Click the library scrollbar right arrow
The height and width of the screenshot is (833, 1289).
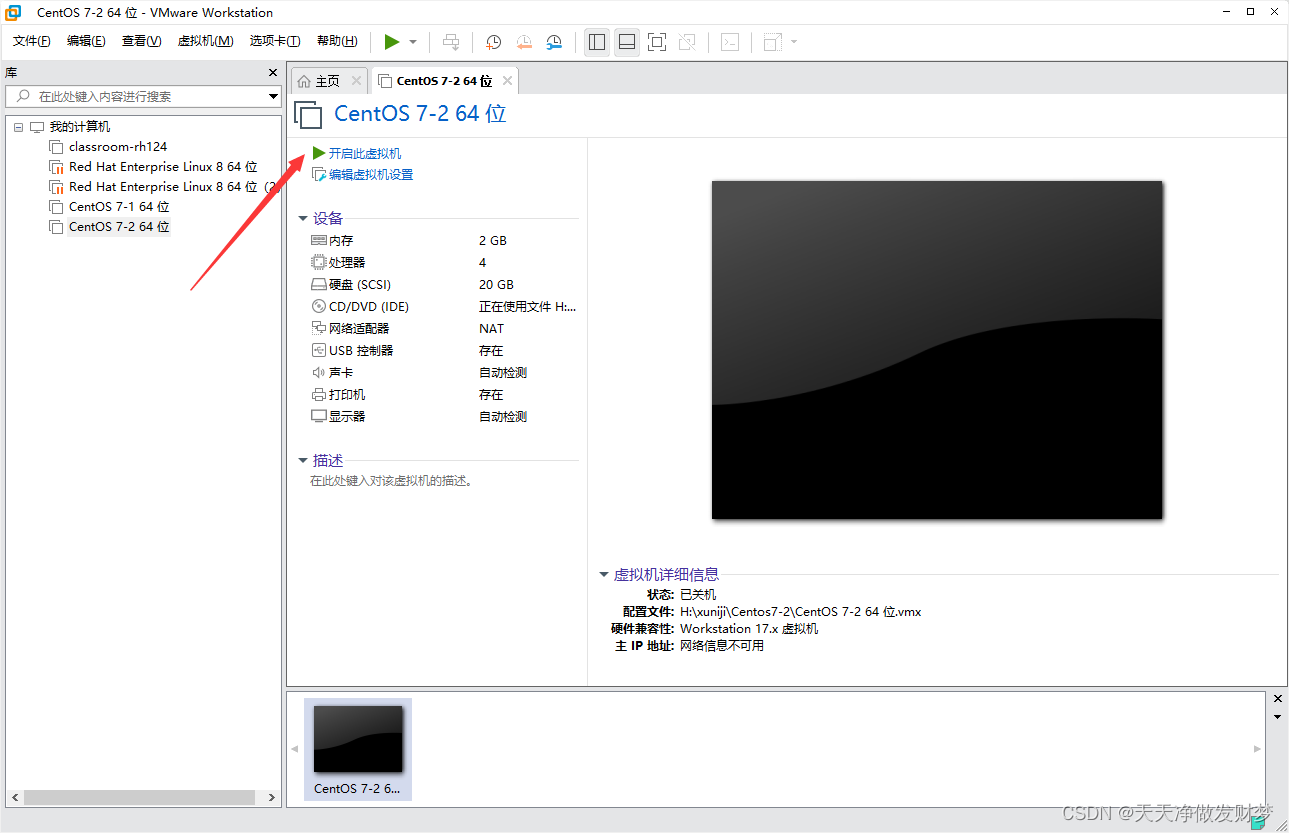coord(272,798)
